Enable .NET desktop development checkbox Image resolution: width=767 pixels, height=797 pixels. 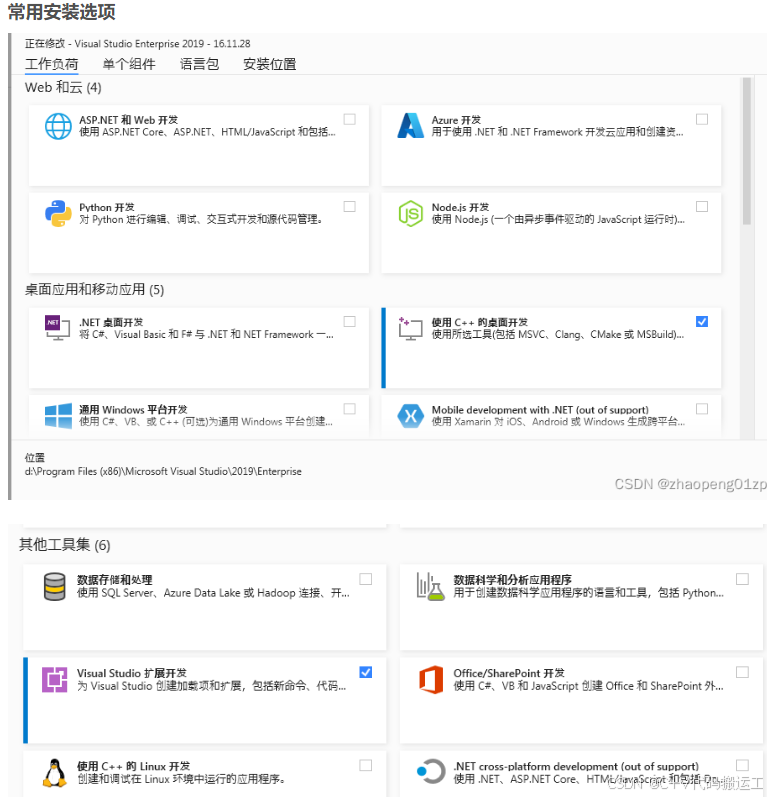(350, 322)
